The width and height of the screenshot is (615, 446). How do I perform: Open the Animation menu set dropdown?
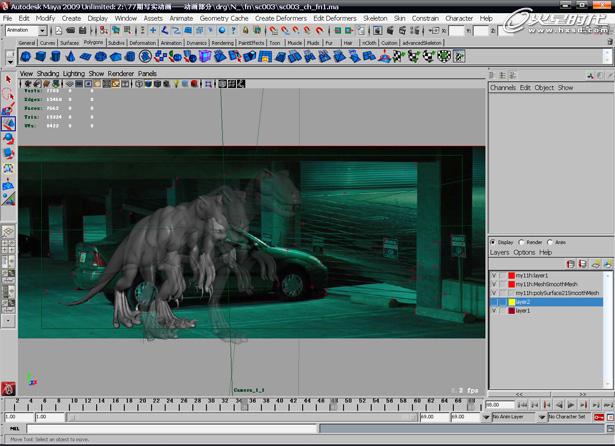pyautogui.click(x=42, y=30)
